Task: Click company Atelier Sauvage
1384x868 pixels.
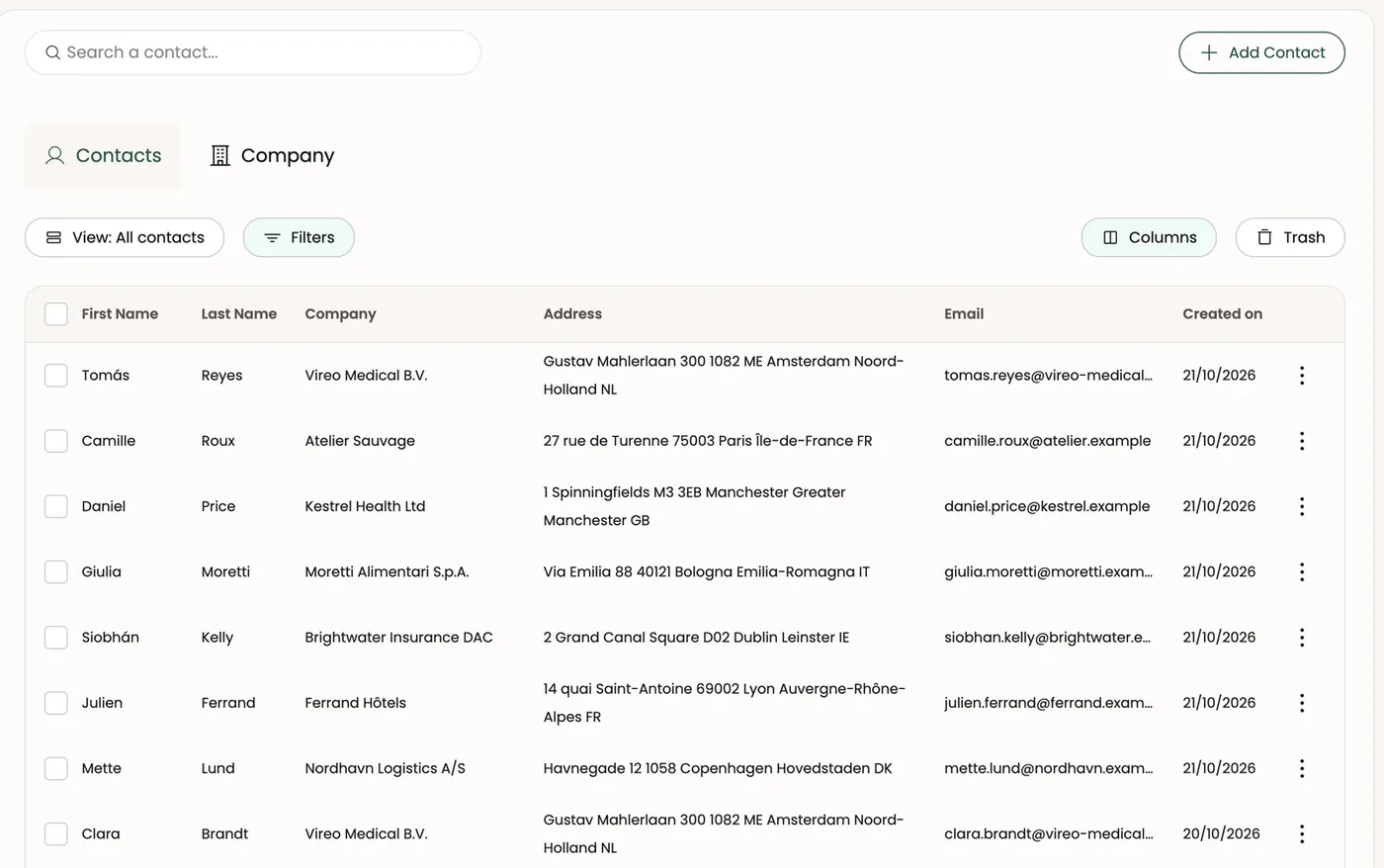Action: pyautogui.click(x=360, y=441)
